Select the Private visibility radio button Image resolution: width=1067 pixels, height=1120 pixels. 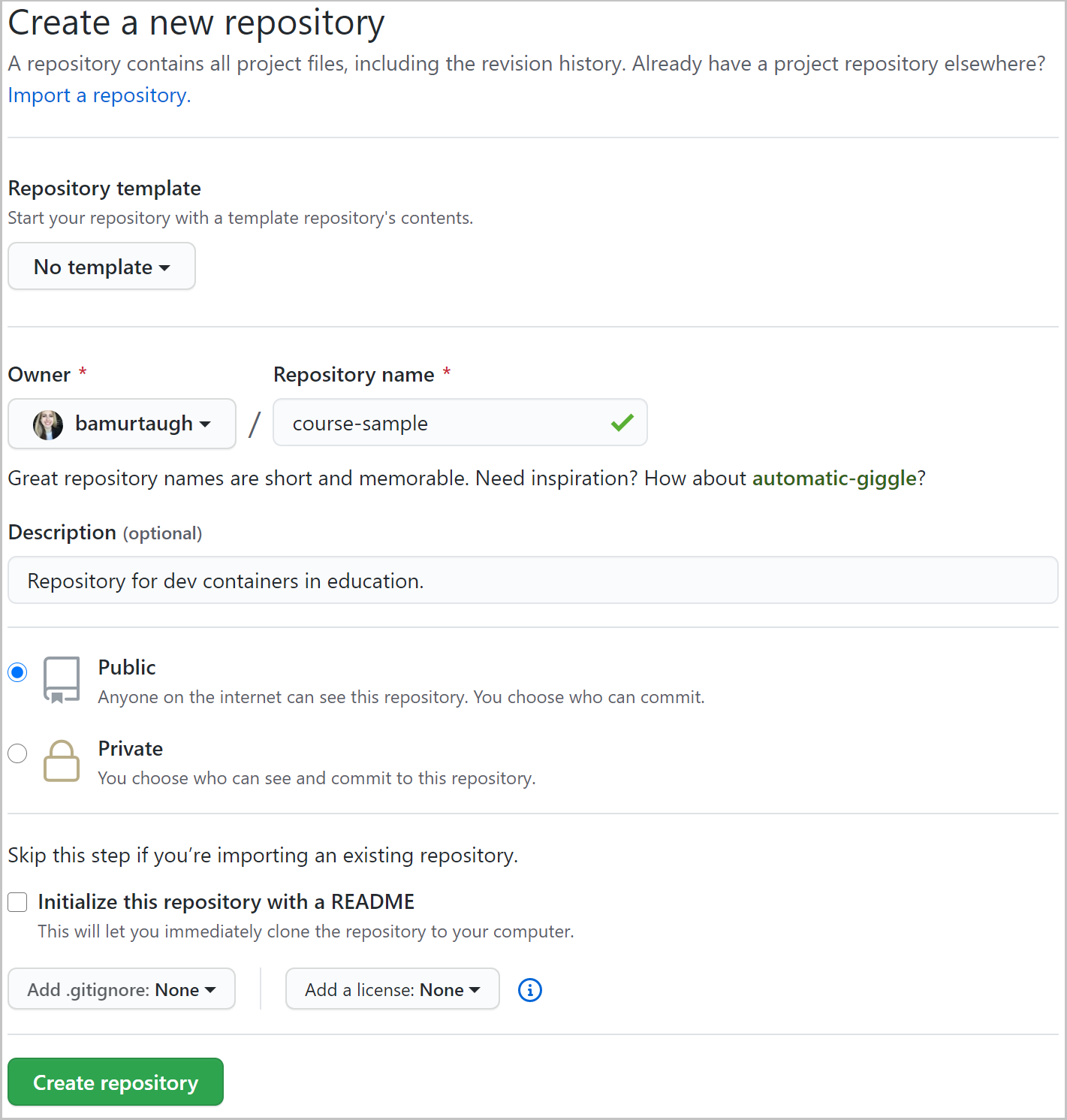click(17, 753)
